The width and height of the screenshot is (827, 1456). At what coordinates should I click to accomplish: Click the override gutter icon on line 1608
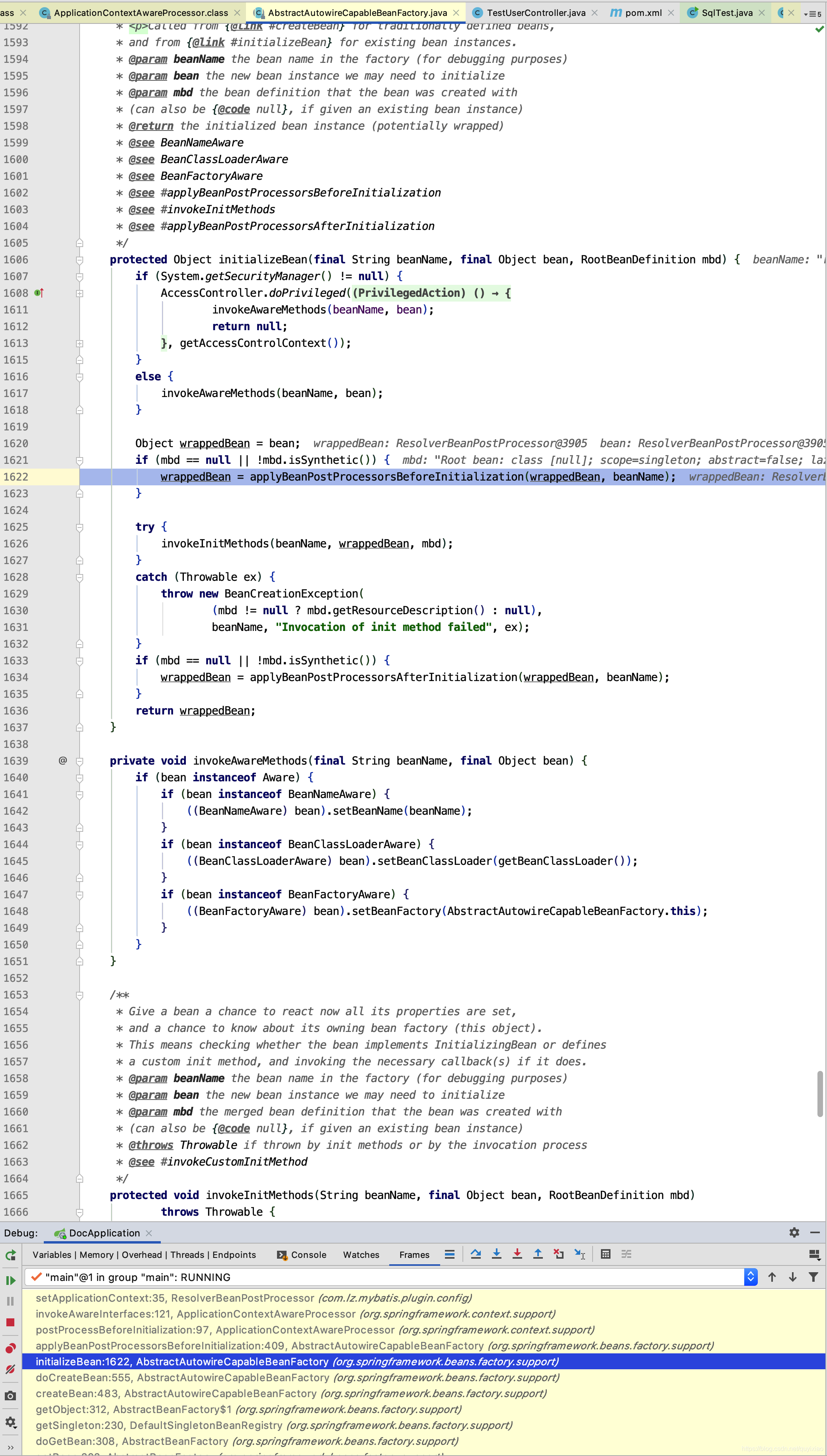pyautogui.click(x=39, y=293)
